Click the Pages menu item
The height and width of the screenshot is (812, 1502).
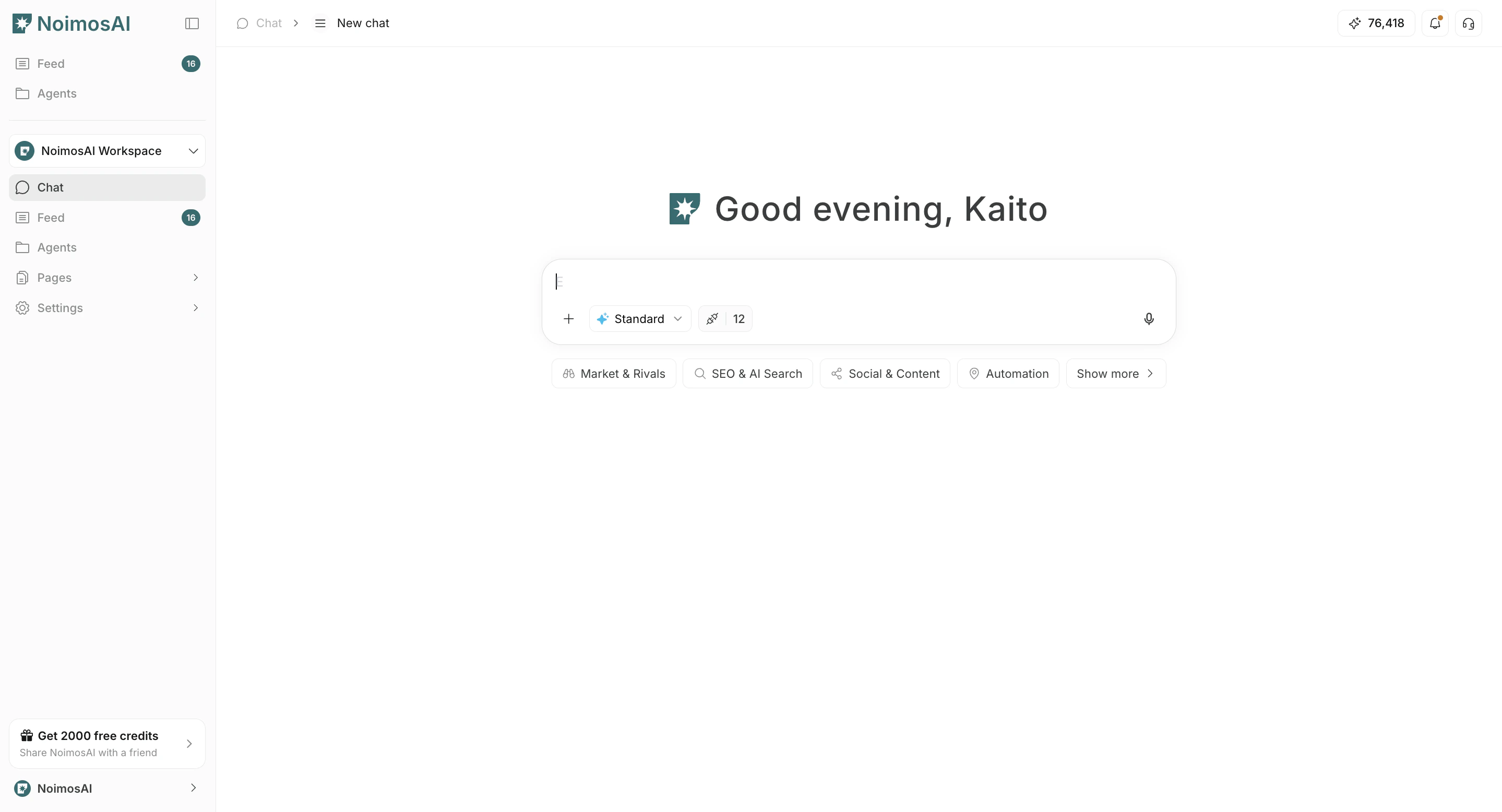[108, 278]
